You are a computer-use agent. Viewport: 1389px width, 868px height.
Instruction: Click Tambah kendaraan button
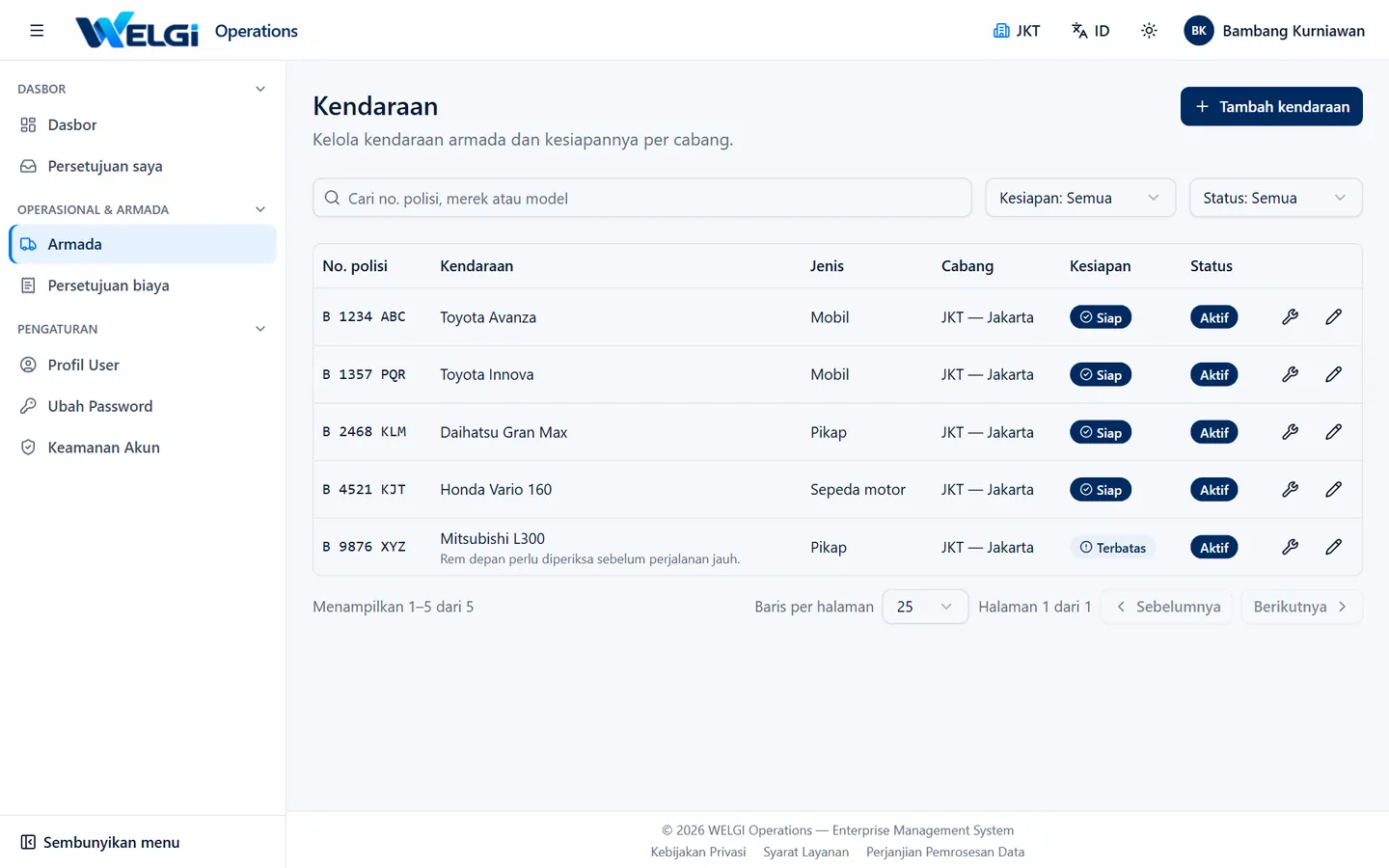click(1271, 106)
